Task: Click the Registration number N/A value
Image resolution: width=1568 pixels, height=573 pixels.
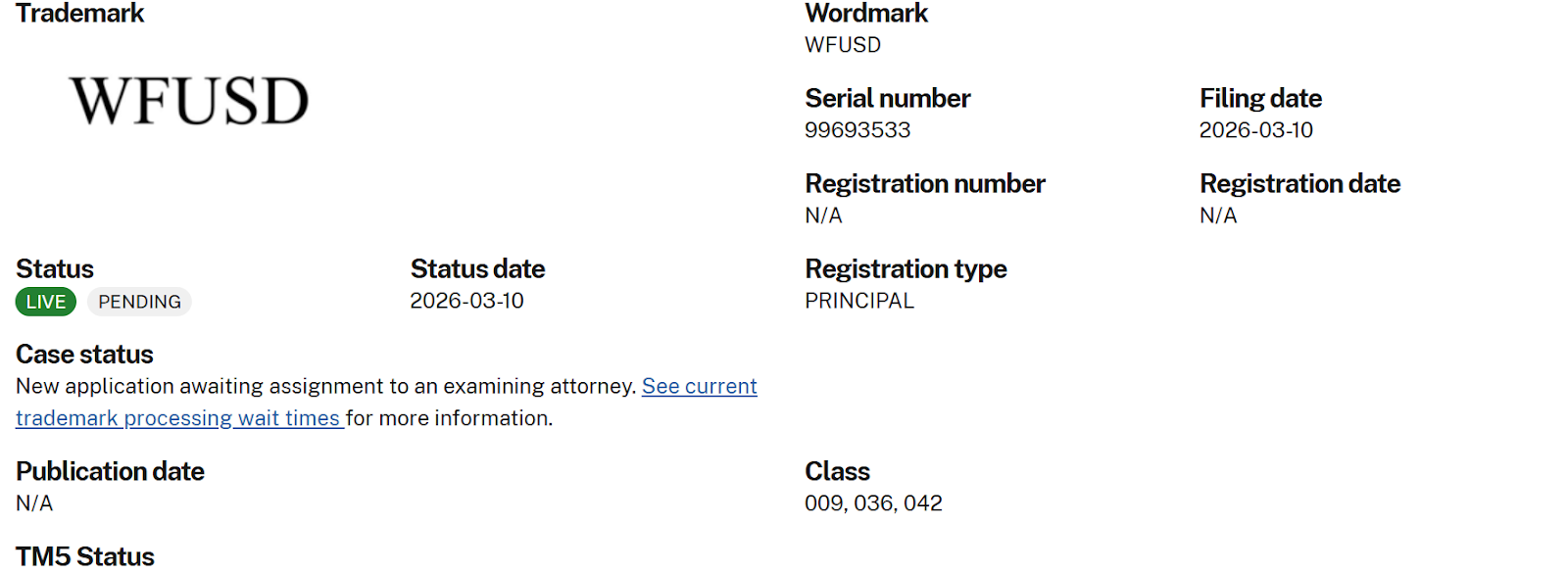Action: click(x=823, y=215)
